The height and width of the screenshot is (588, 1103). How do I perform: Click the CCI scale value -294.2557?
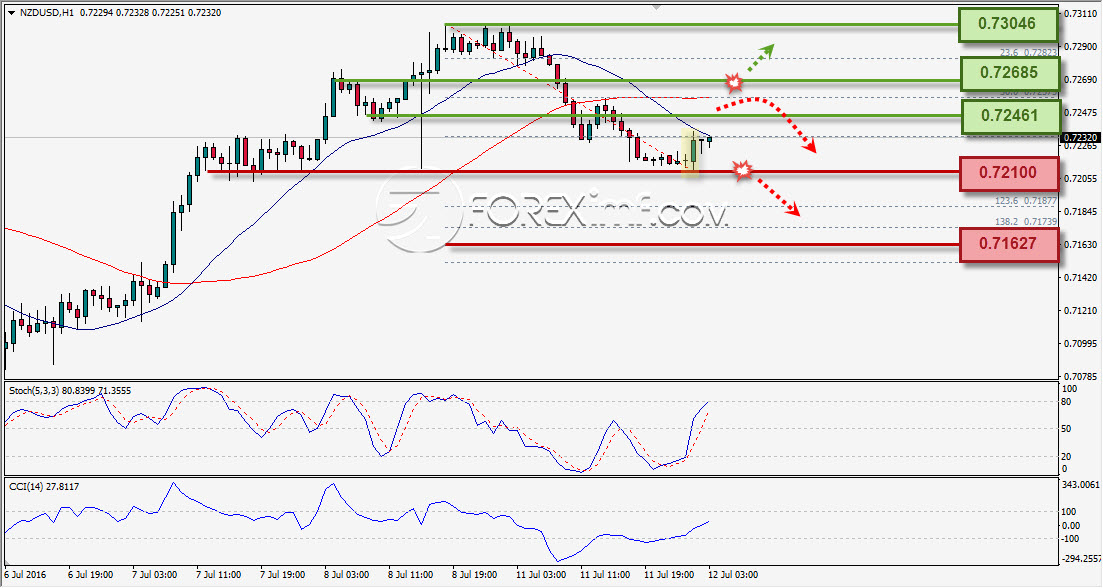coord(1081,558)
